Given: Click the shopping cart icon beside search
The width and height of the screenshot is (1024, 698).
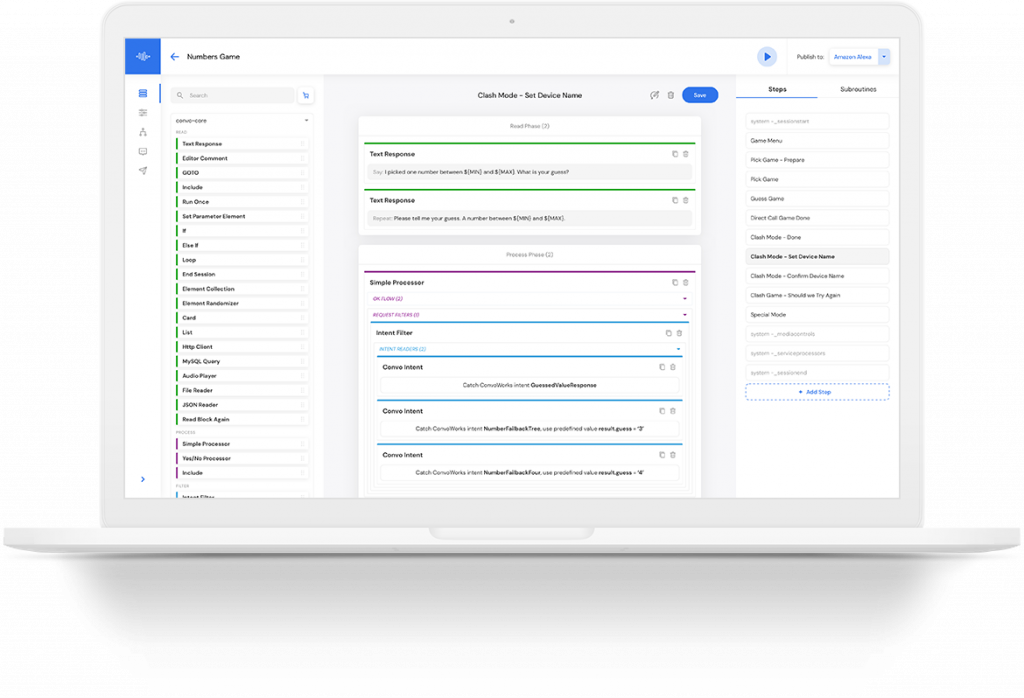Looking at the screenshot, I should click(306, 95).
